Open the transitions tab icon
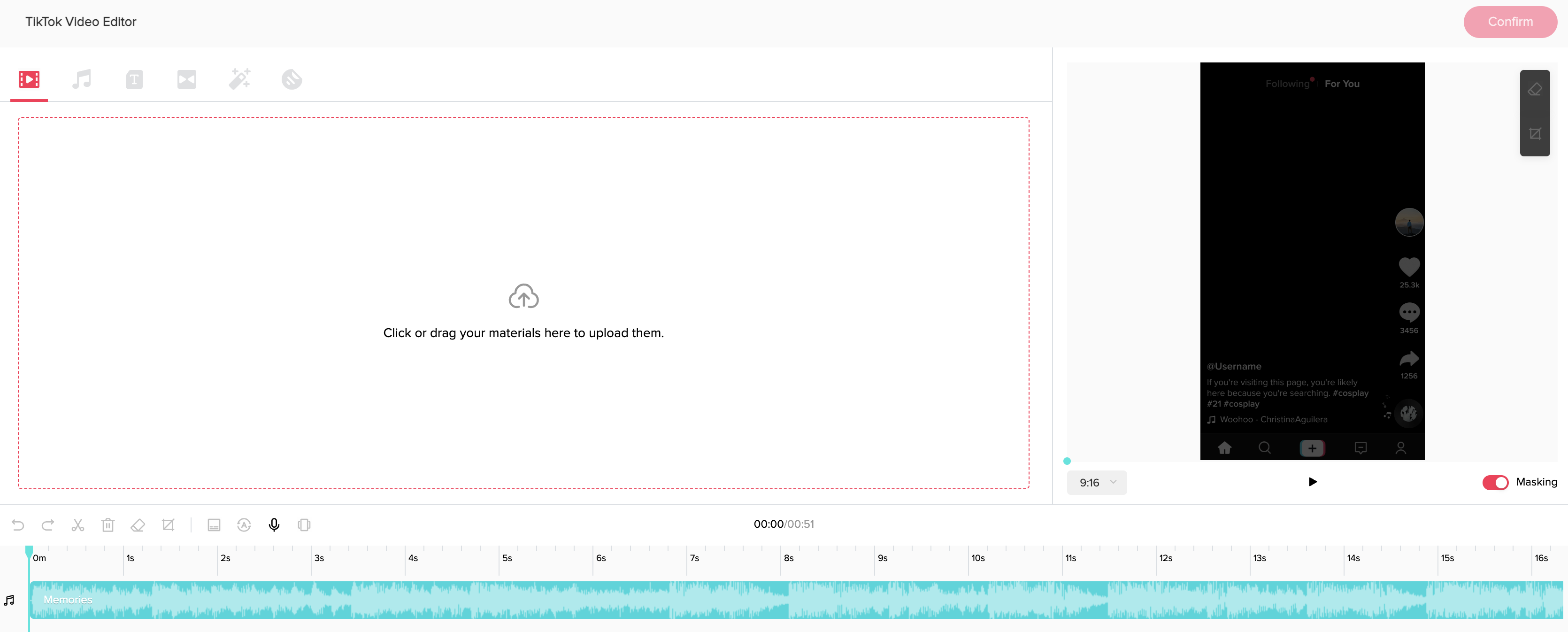 click(187, 79)
